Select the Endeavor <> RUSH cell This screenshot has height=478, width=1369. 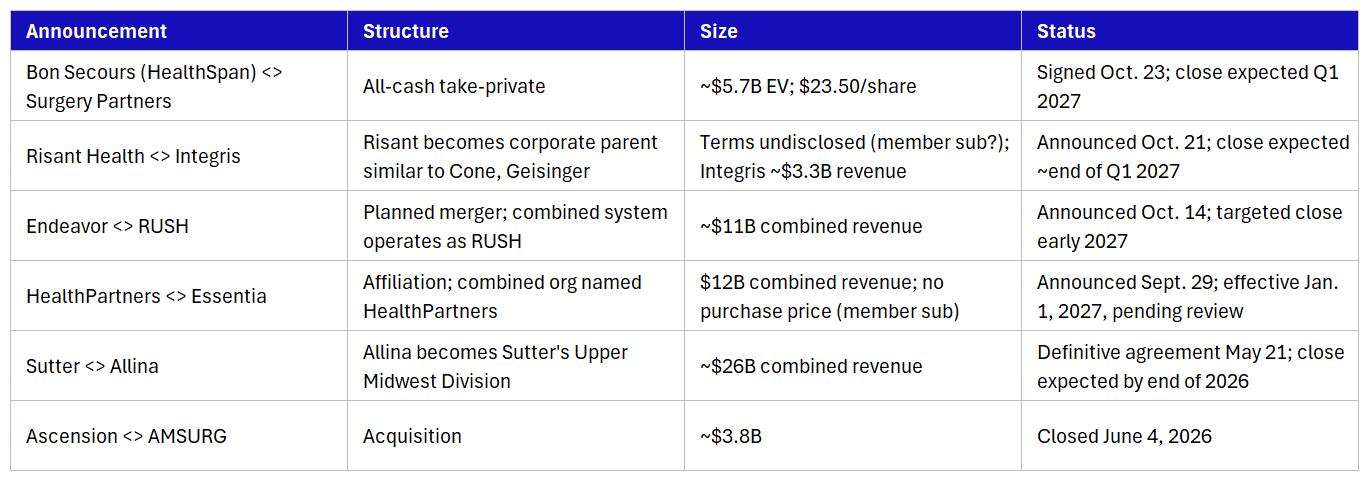click(x=179, y=226)
